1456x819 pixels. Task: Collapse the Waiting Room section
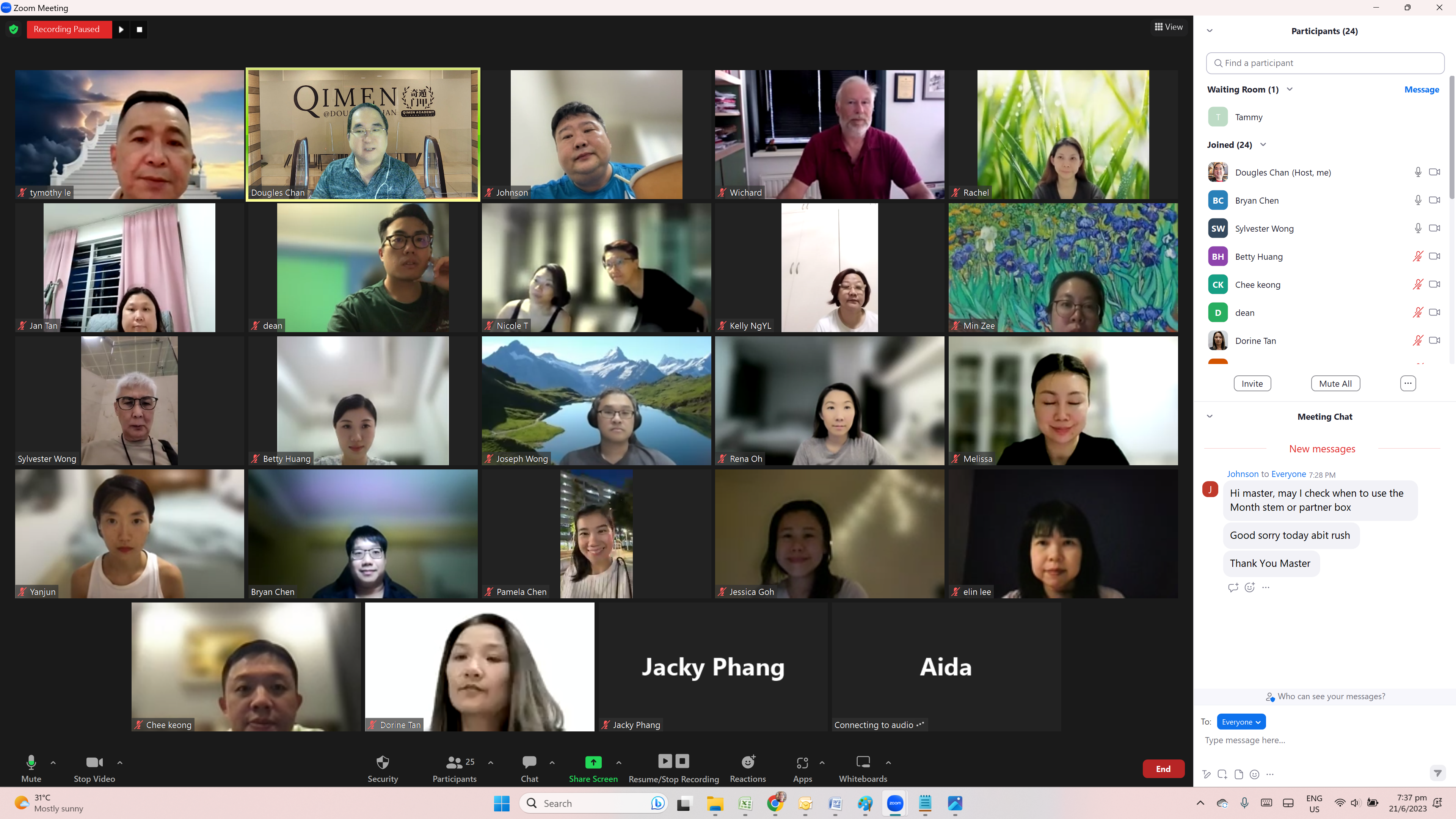(x=1289, y=89)
